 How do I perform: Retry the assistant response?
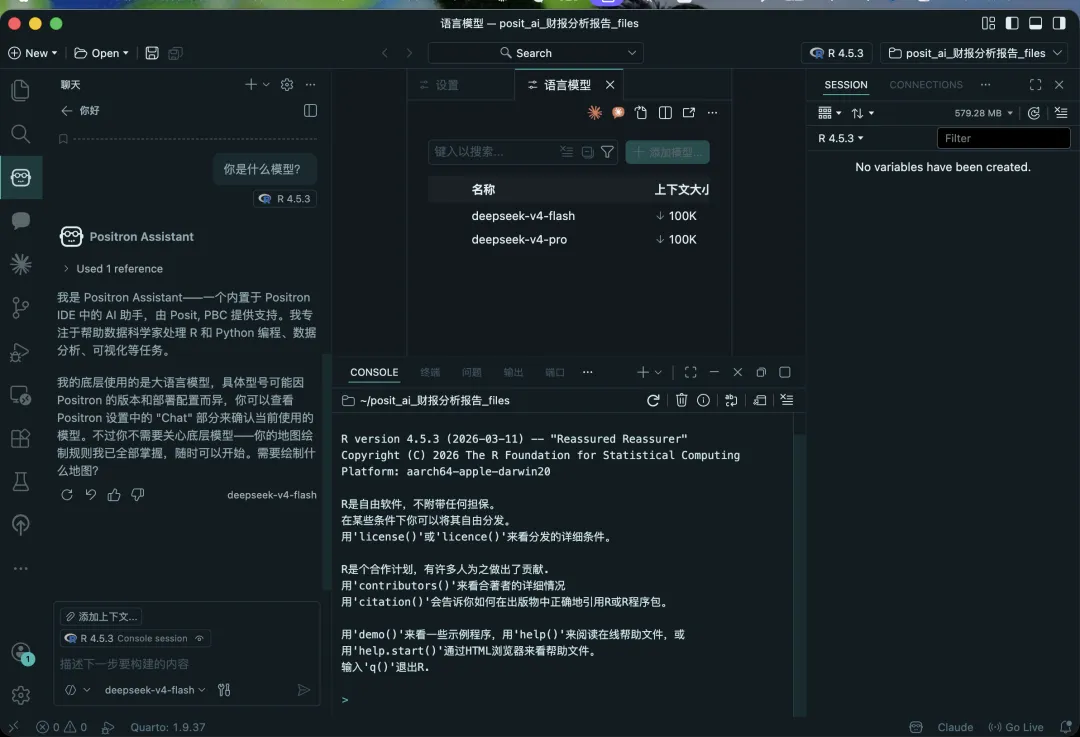pyautogui.click(x=67, y=495)
